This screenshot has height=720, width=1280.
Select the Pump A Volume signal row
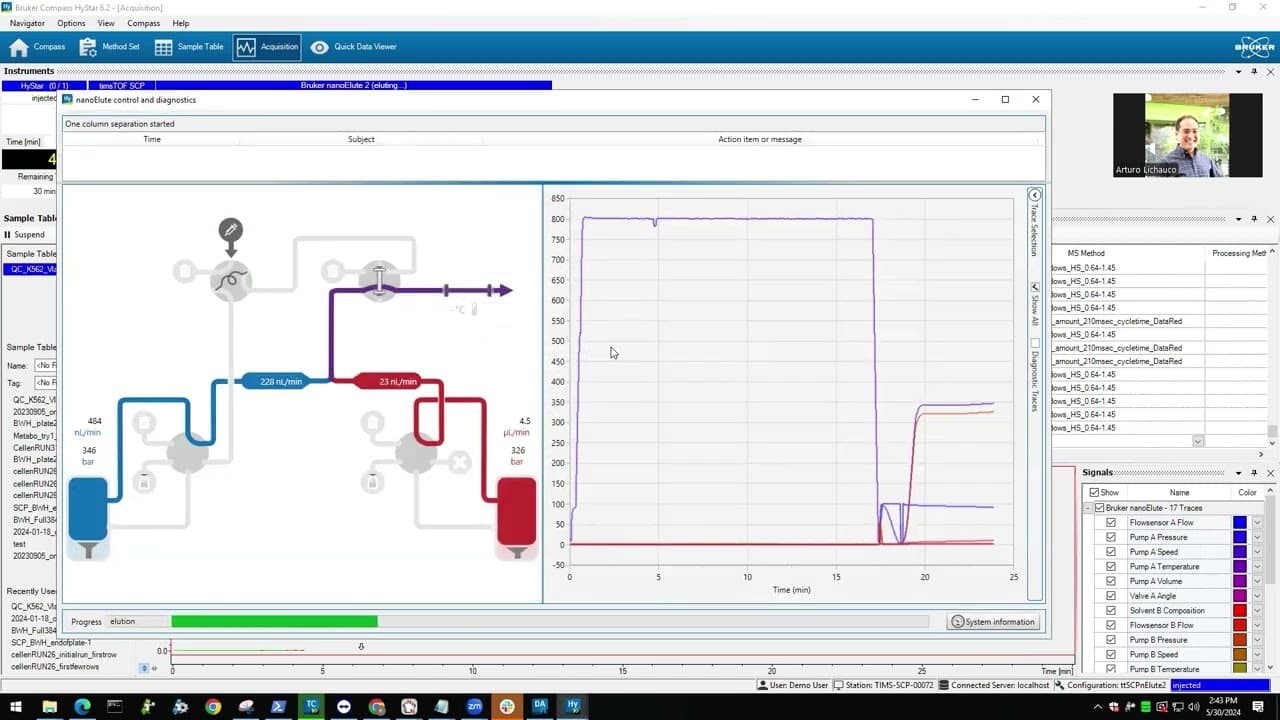coord(1174,581)
